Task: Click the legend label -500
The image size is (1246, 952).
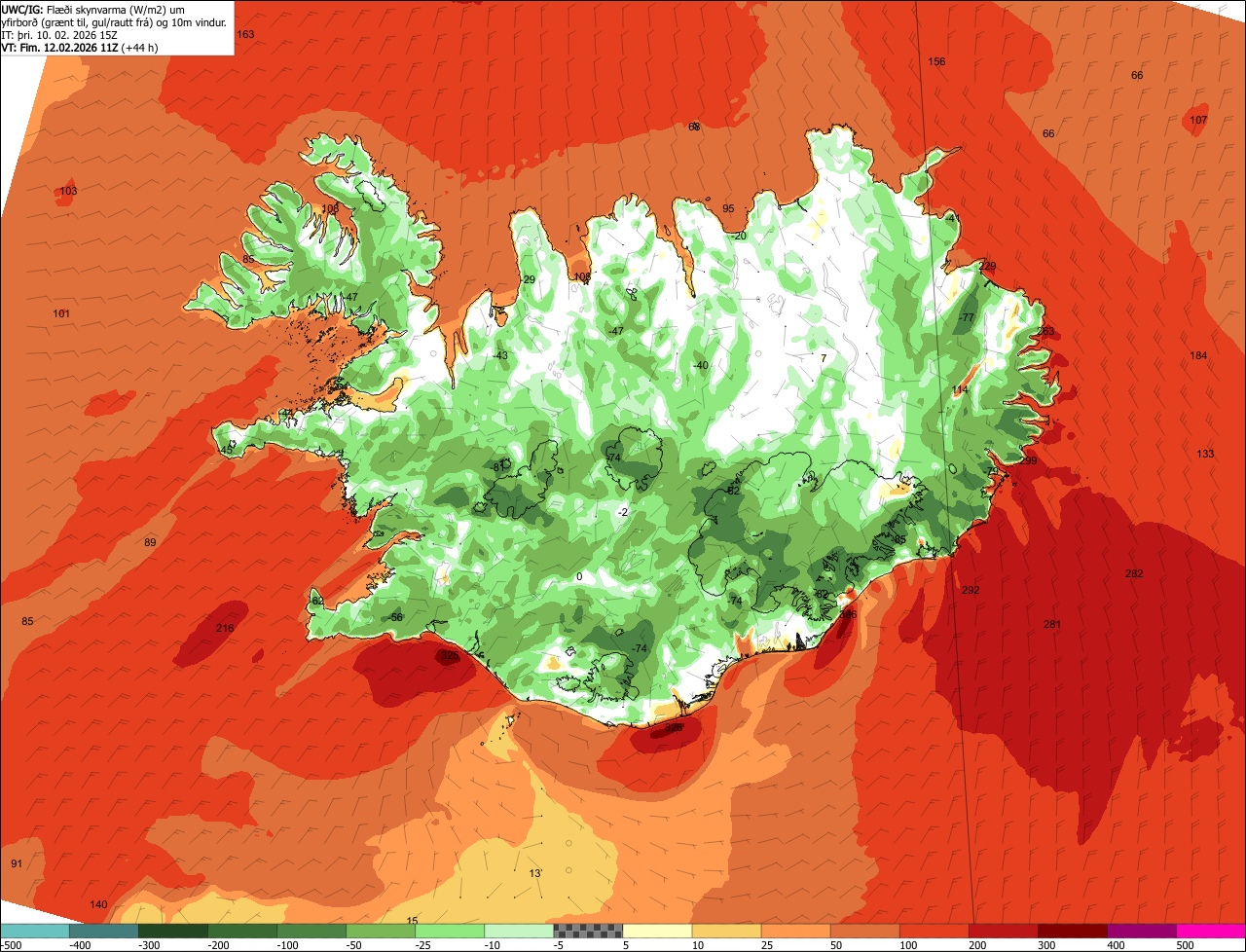Action: [11, 945]
